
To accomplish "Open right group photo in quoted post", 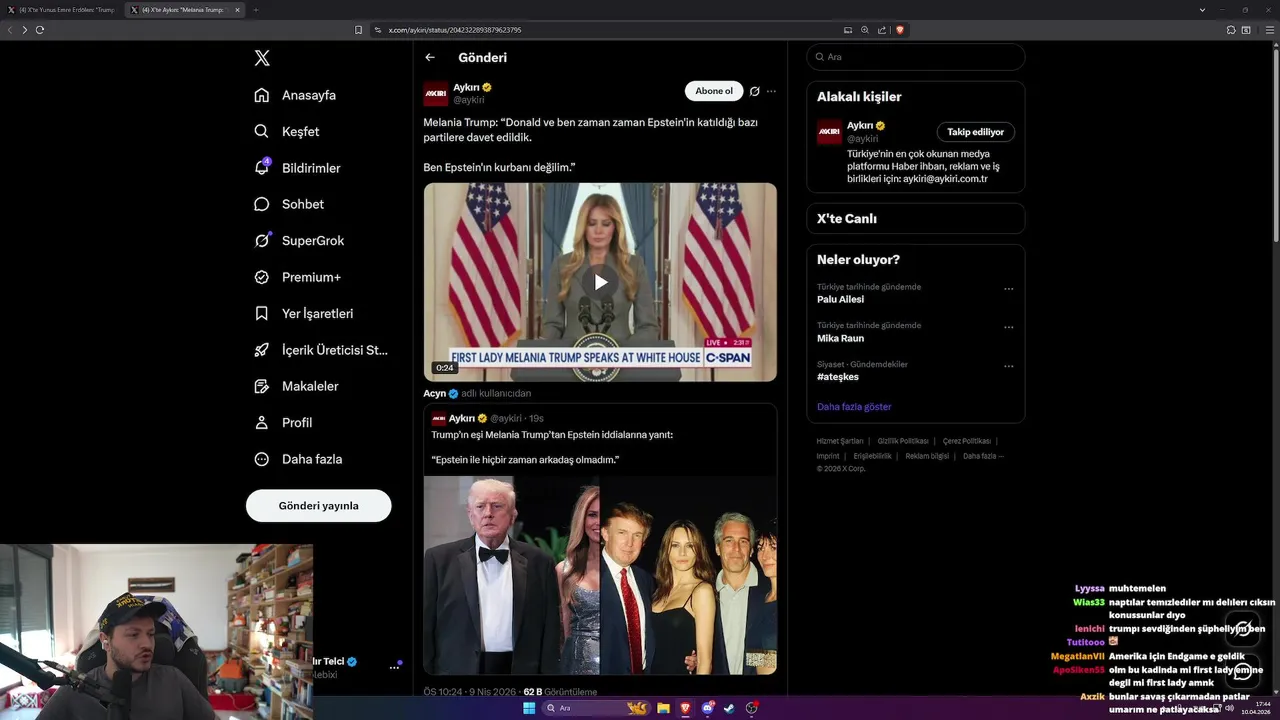I will tap(689, 575).
